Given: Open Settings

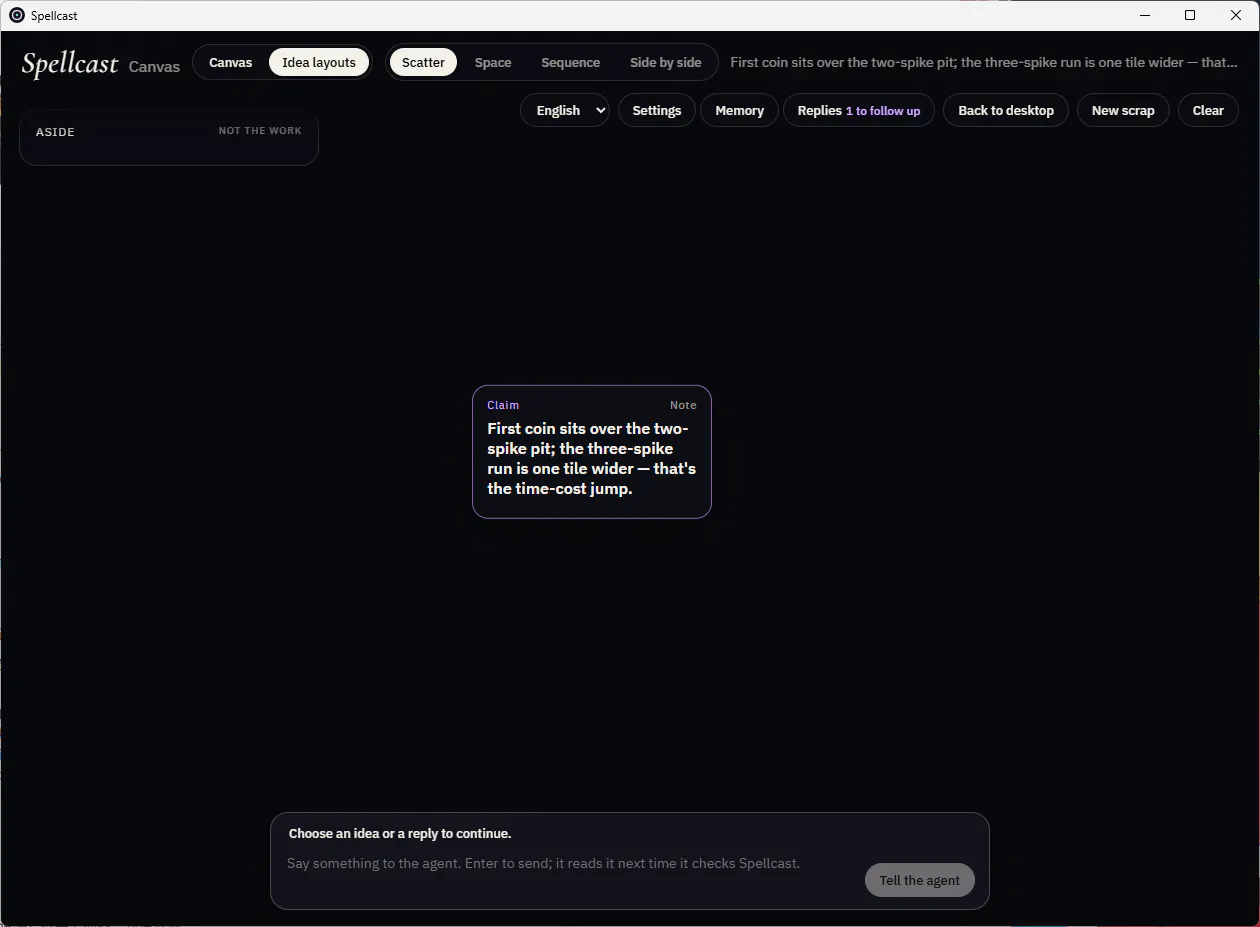Looking at the screenshot, I should (657, 110).
